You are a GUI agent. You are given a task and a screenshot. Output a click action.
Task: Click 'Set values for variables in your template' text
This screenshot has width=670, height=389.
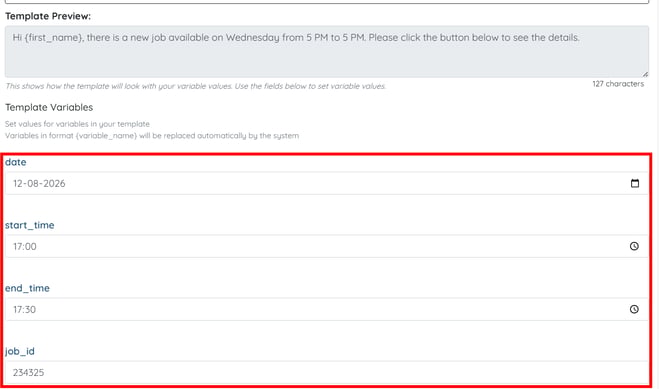[x=77, y=124]
